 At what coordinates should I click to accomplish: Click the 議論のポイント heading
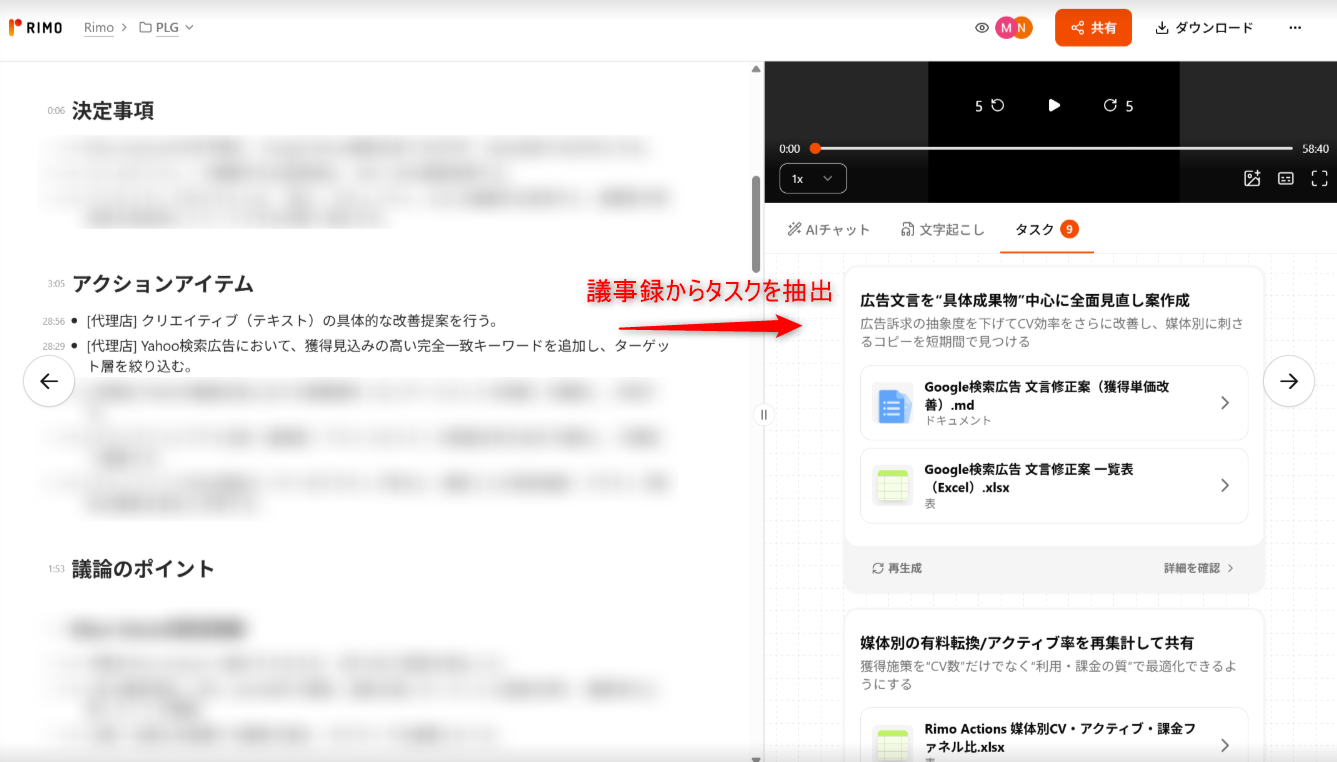pos(143,569)
